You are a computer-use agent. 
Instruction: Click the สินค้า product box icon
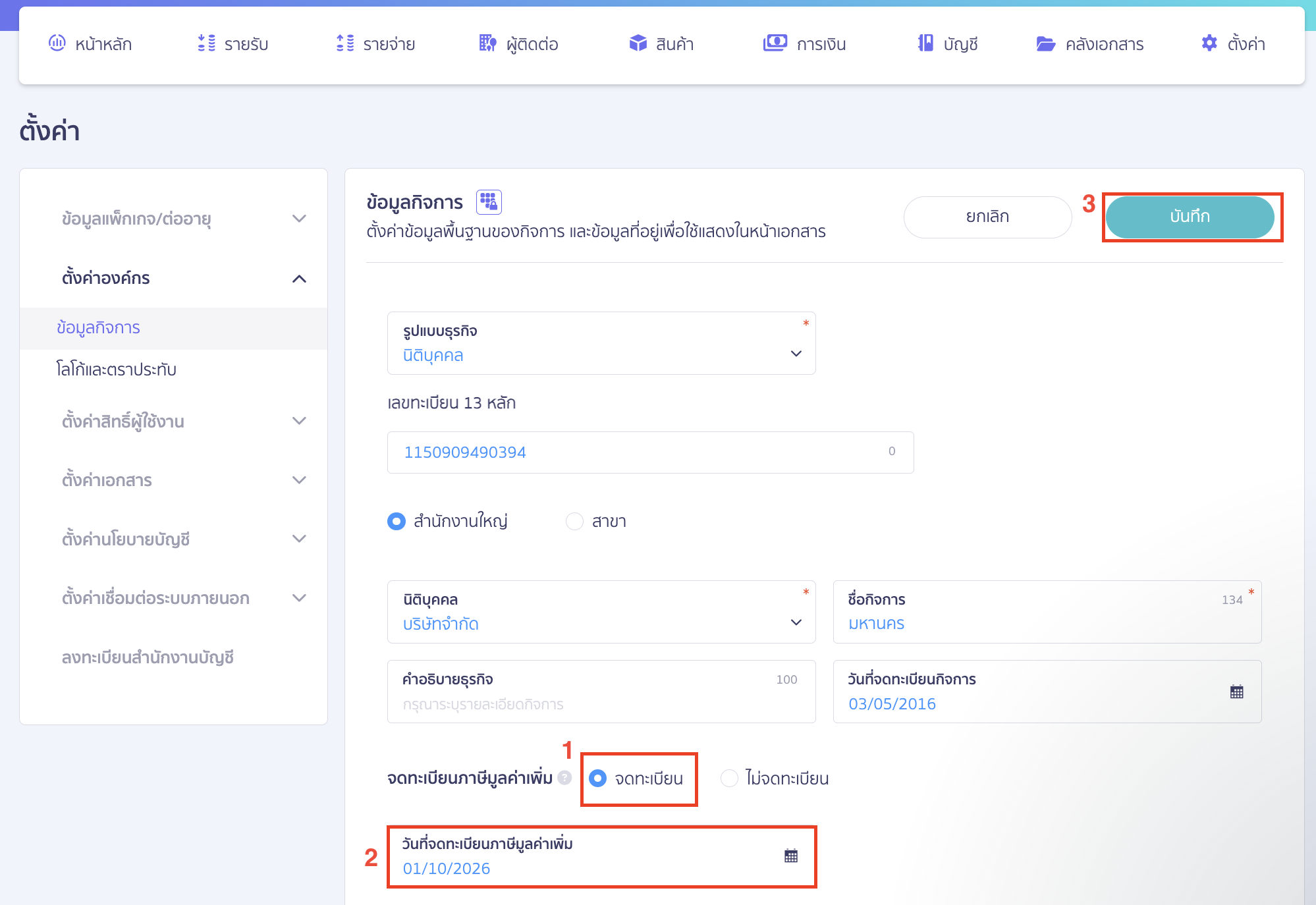tap(638, 43)
